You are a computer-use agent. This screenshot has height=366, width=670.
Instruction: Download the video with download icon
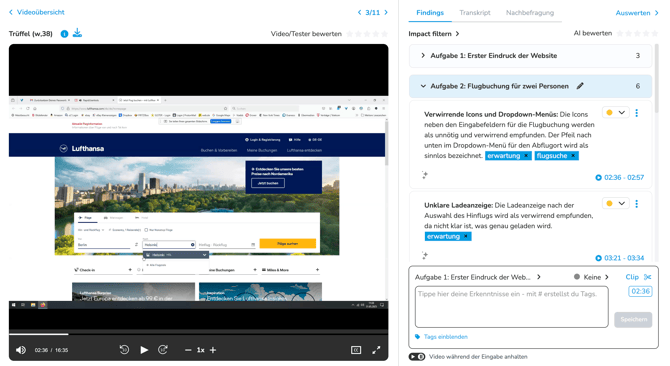click(x=77, y=33)
